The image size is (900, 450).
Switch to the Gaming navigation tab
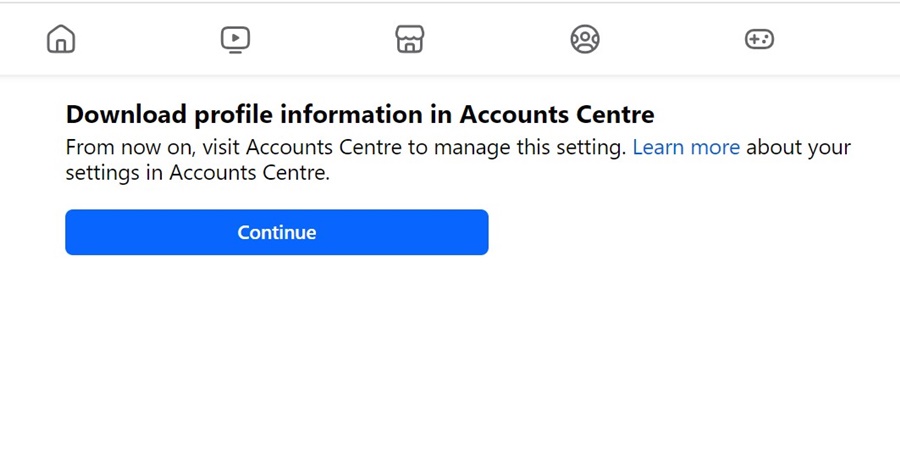[759, 40]
